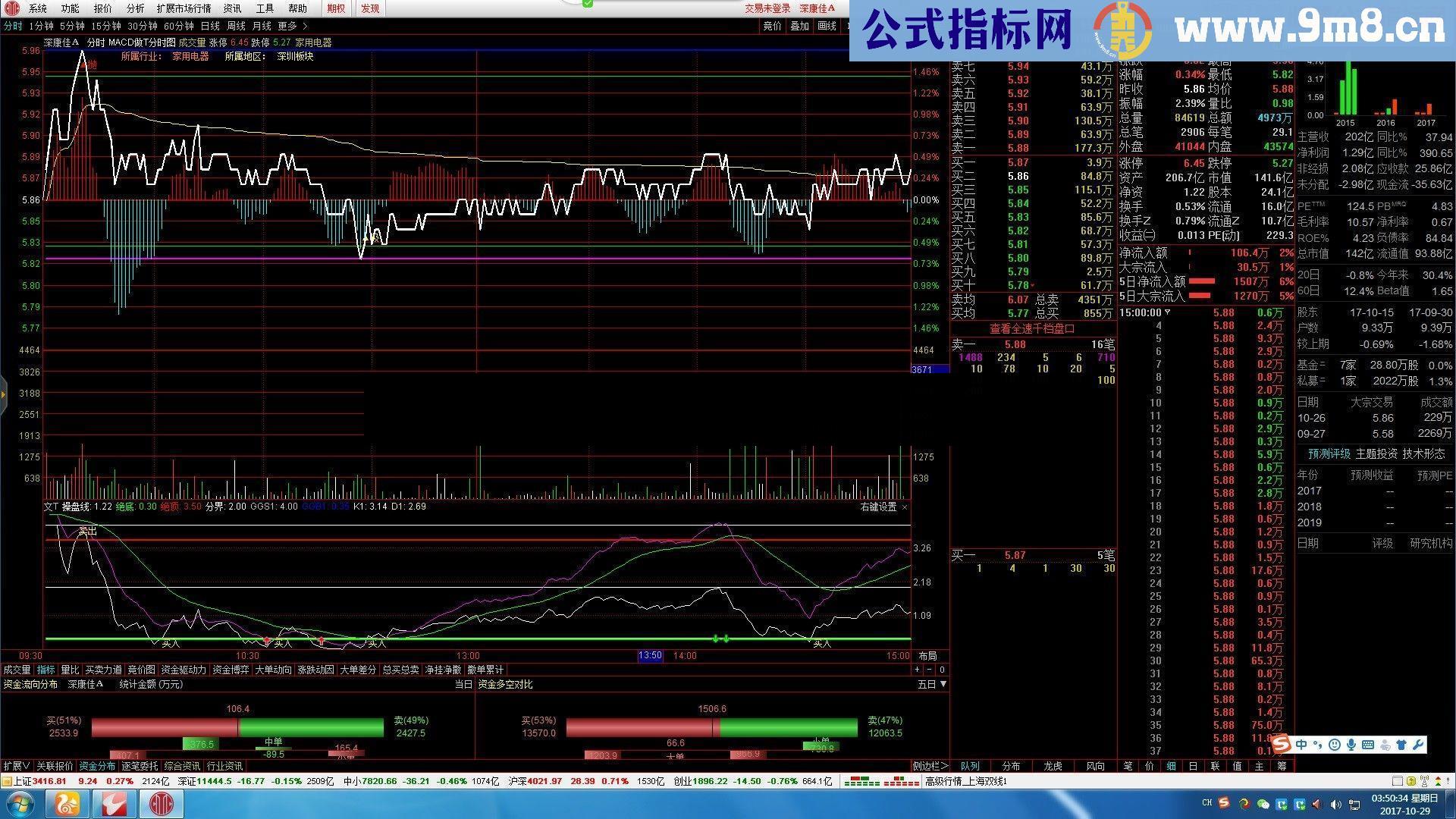Image resolution: width=1456 pixels, height=819 pixels.
Task: Click the 13:50 time marker on axis
Action: tap(650, 655)
